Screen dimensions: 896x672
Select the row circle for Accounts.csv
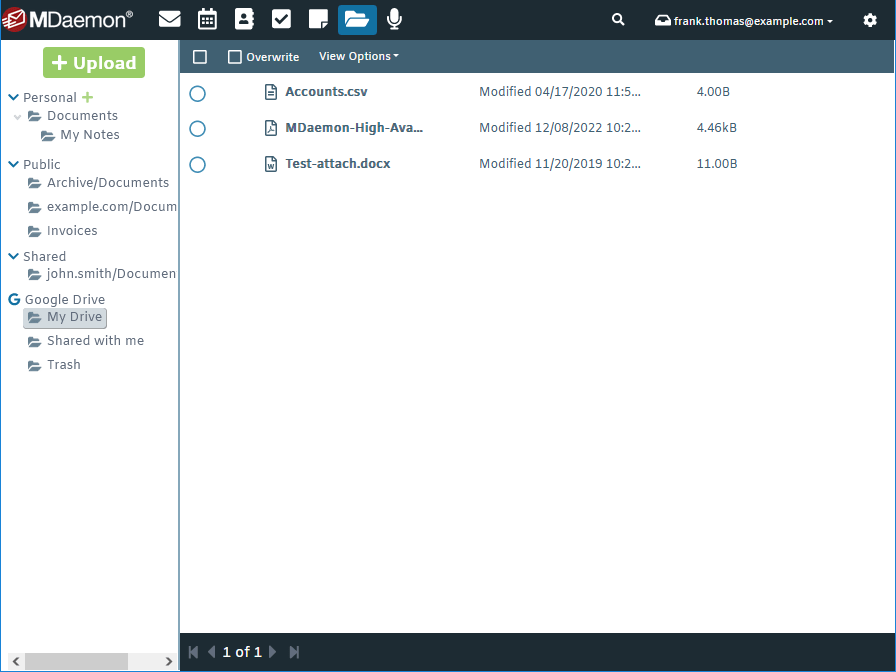click(197, 93)
